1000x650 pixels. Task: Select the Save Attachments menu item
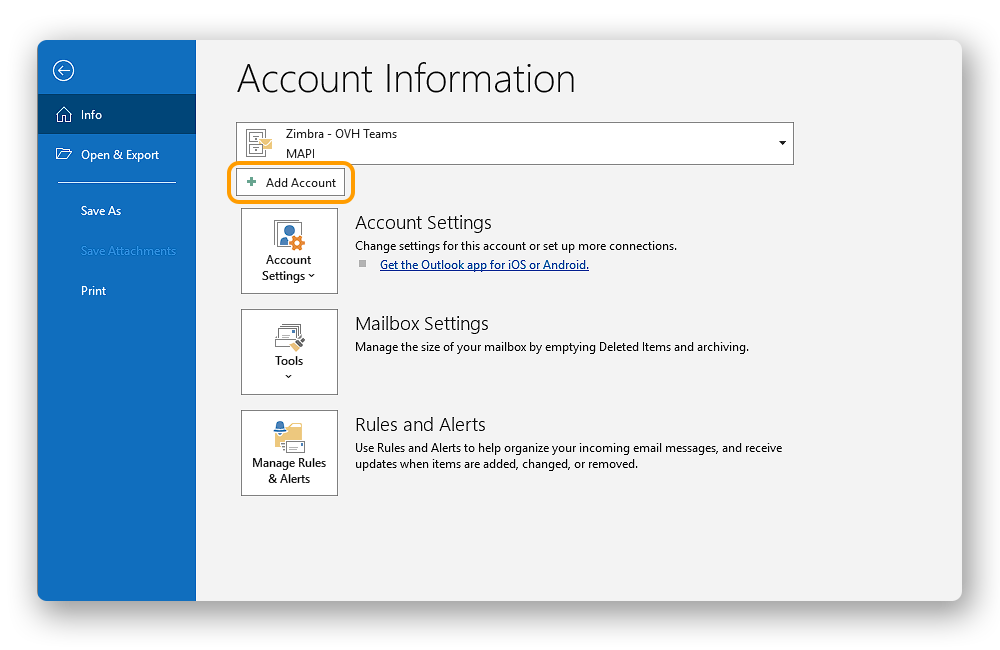(x=128, y=251)
